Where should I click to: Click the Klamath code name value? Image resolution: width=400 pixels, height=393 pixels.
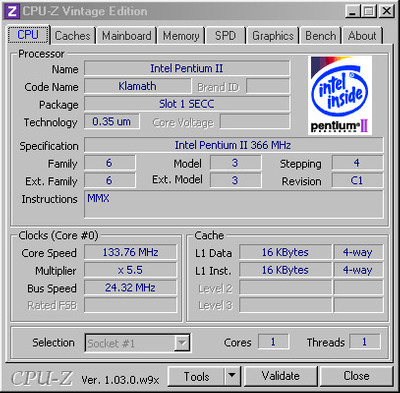click(x=137, y=86)
